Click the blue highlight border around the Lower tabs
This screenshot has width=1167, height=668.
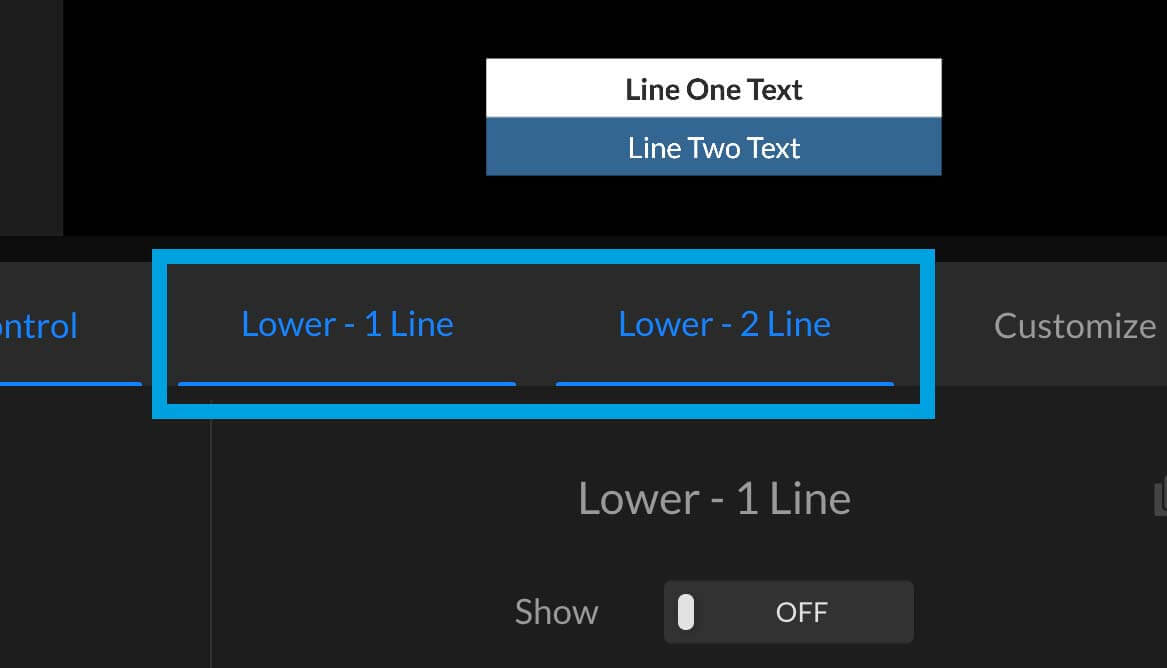coord(543,257)
